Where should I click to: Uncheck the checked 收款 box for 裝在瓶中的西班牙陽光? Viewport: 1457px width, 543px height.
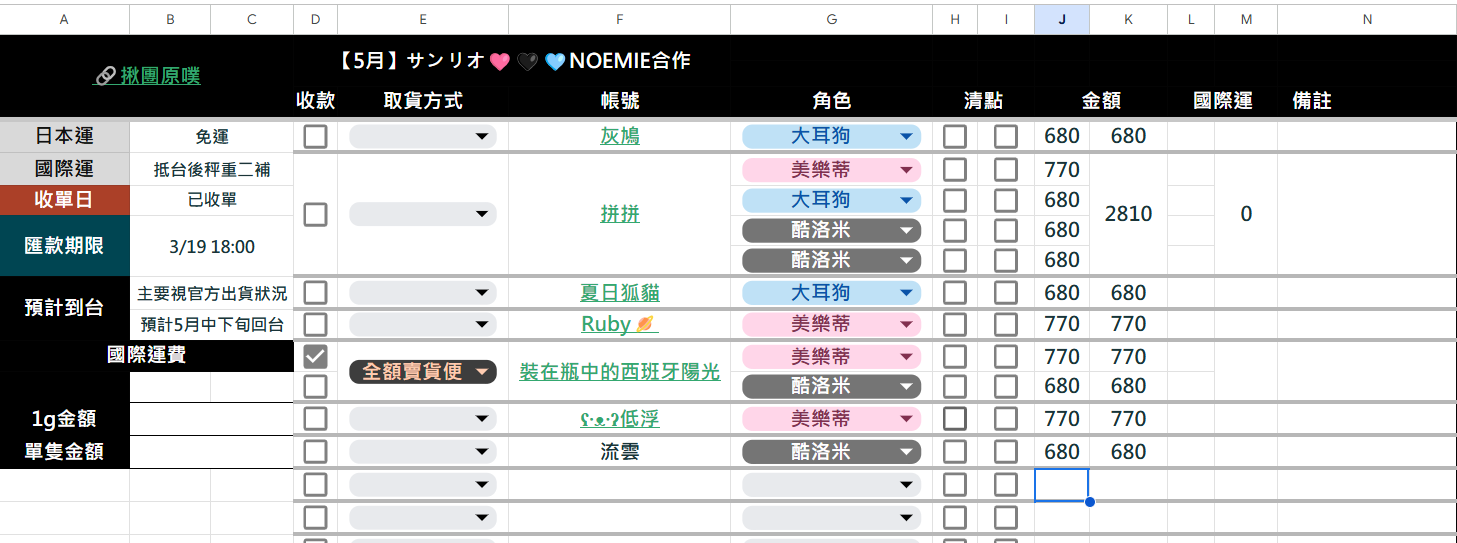click(315, 357)
